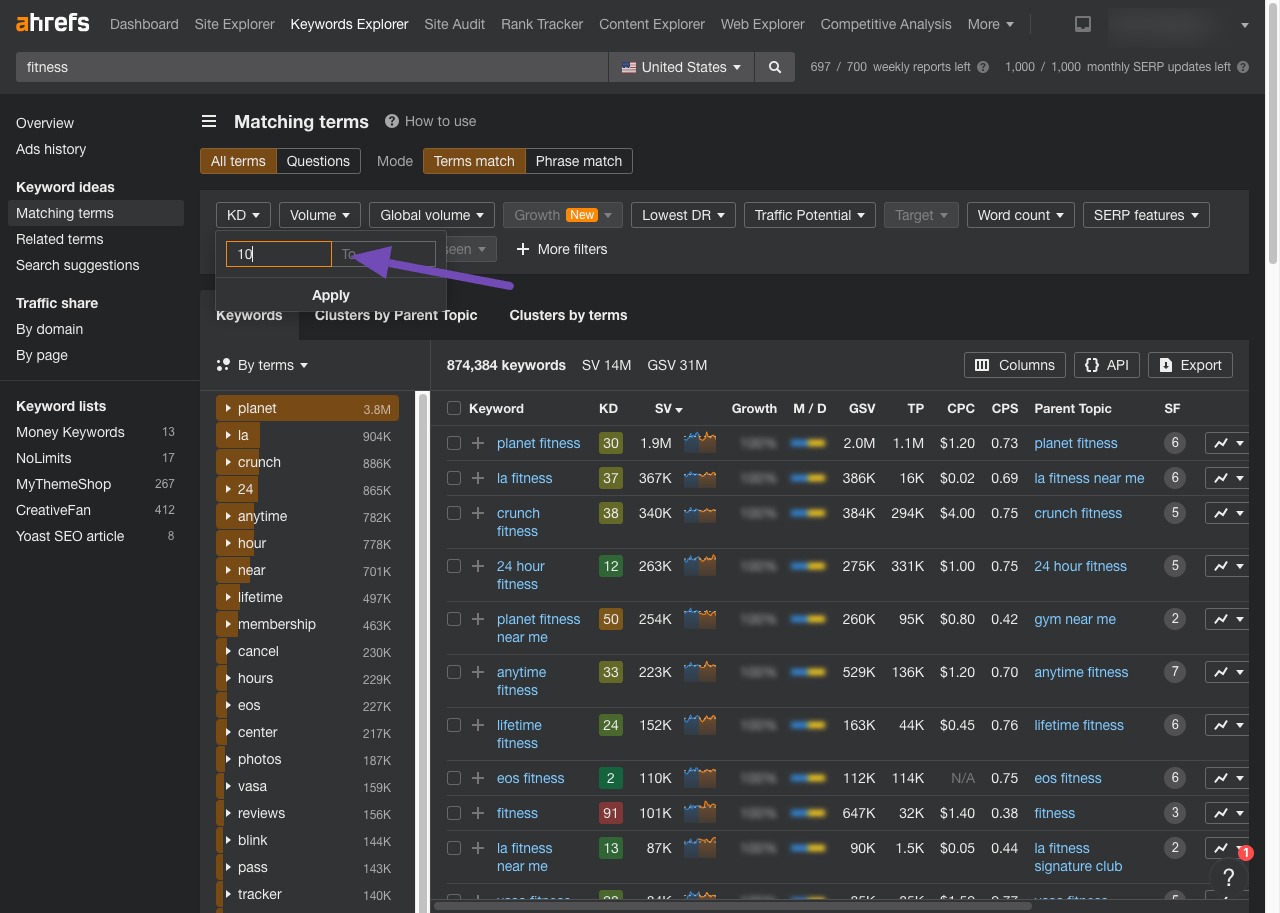
Task: Open SV trend chart for planet fitness
Action: (x=700, y=443)
